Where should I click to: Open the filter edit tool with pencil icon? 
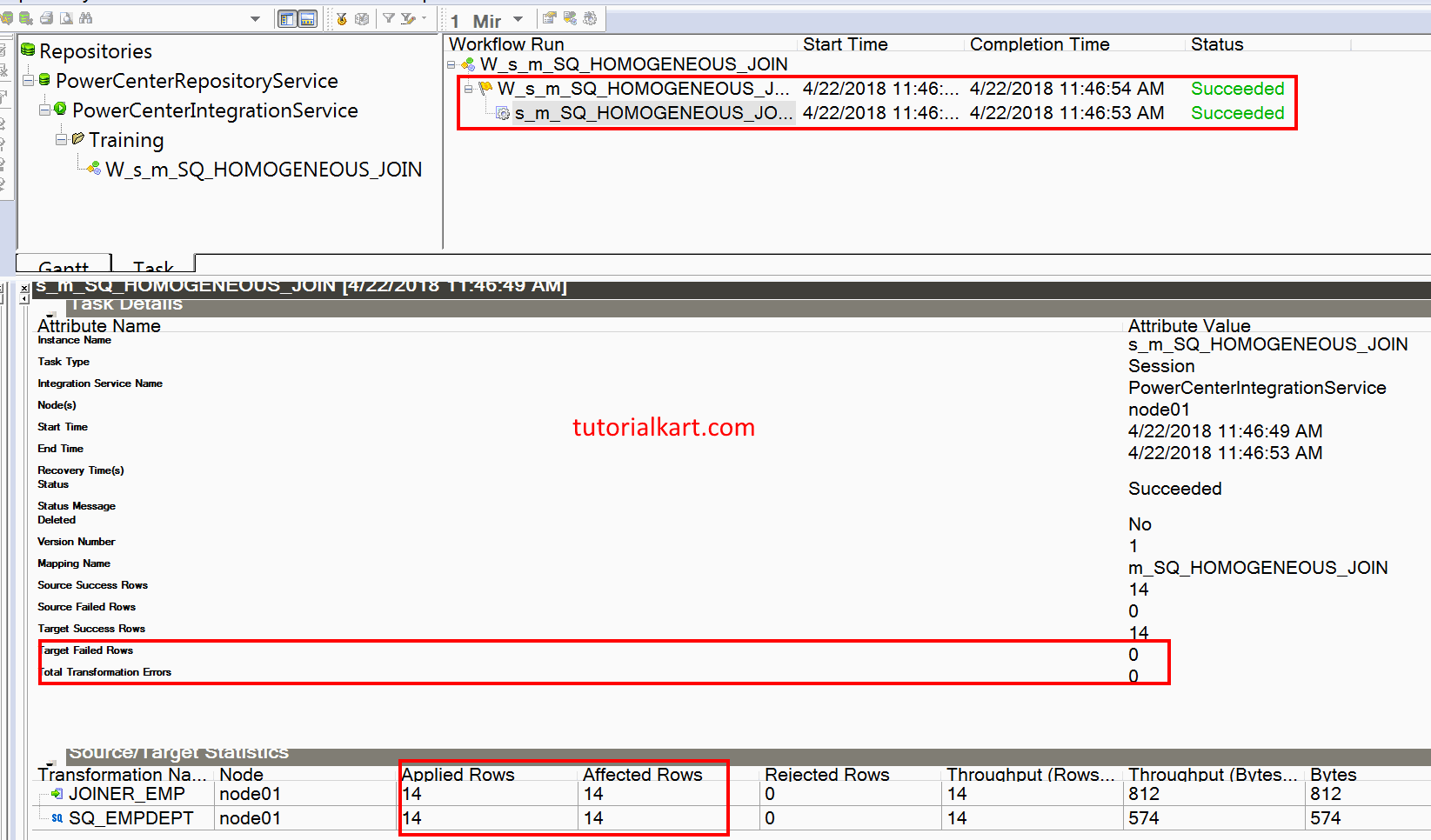[x=407, y=18]
